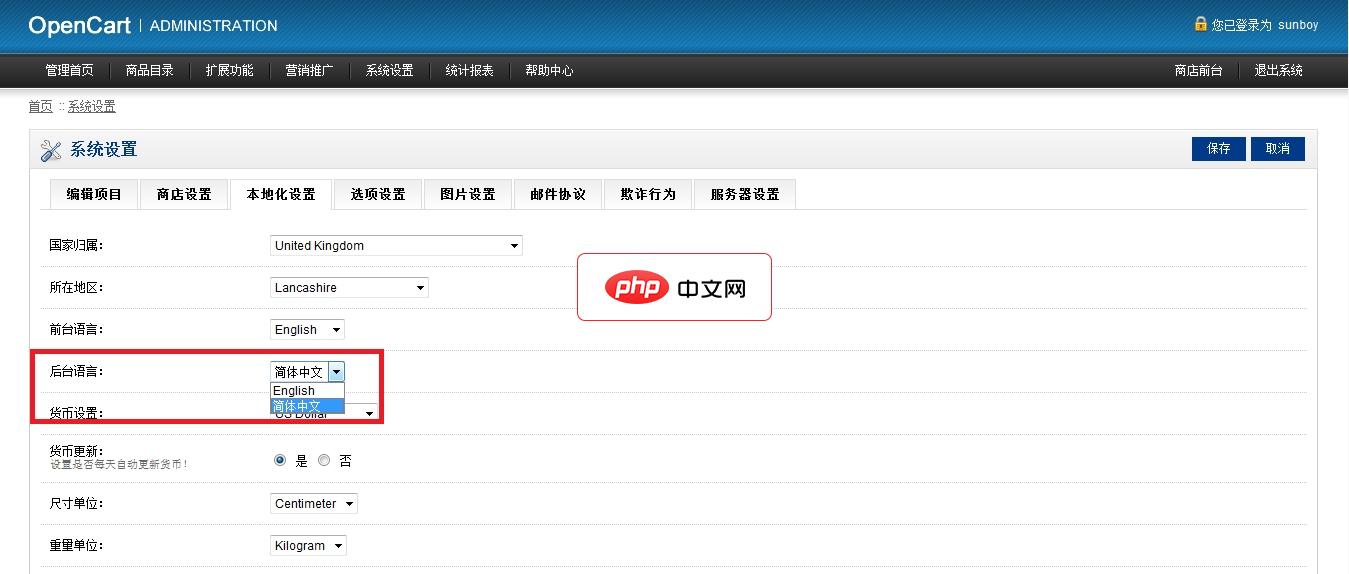
Task: Go to 商店前台 storefront
Action: click(x=1199, y=71)
